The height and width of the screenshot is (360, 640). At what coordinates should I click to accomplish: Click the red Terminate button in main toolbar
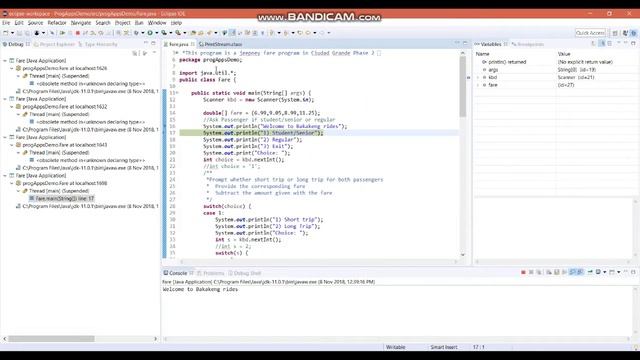point(78,33)
